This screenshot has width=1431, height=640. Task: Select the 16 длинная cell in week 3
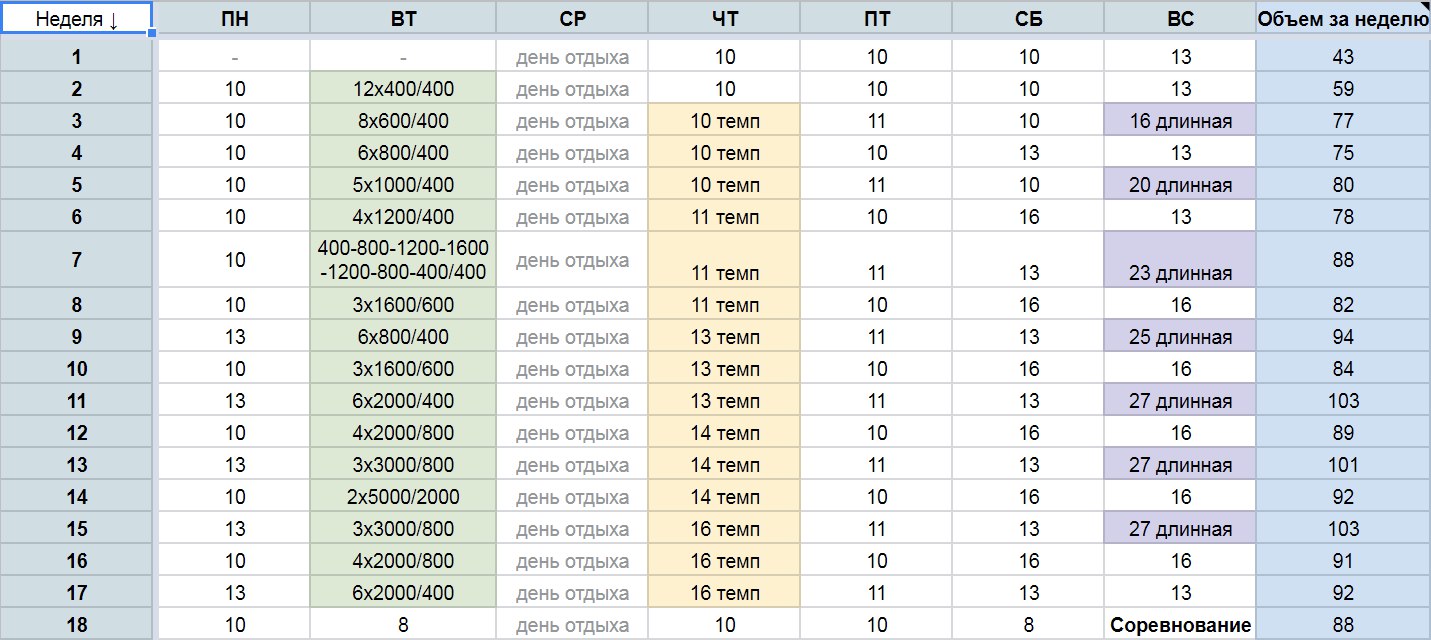pyautogui.click(x=1180, y=120)
